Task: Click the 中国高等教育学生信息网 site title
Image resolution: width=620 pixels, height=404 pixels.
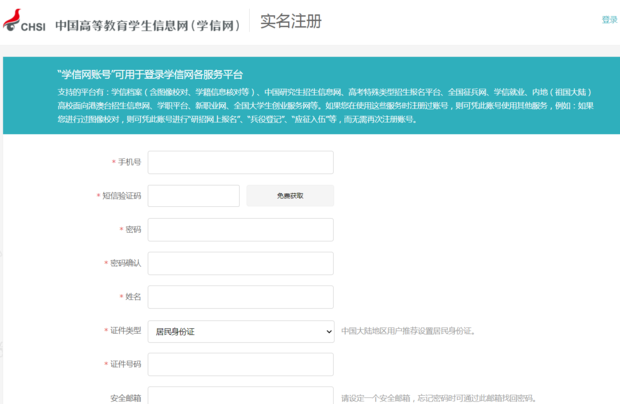Action: pyautogui.click(x=147, y=25)
